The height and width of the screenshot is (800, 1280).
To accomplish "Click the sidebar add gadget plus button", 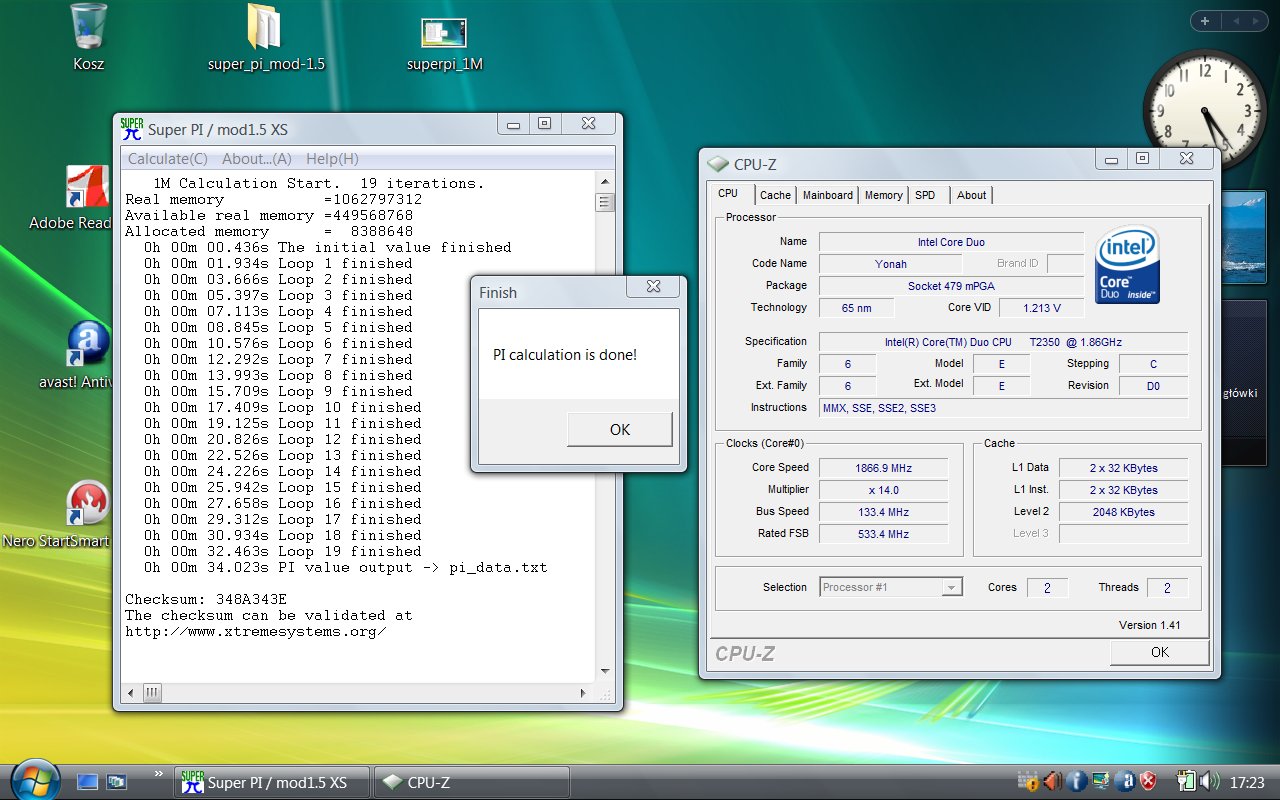I will point(1205,21).
